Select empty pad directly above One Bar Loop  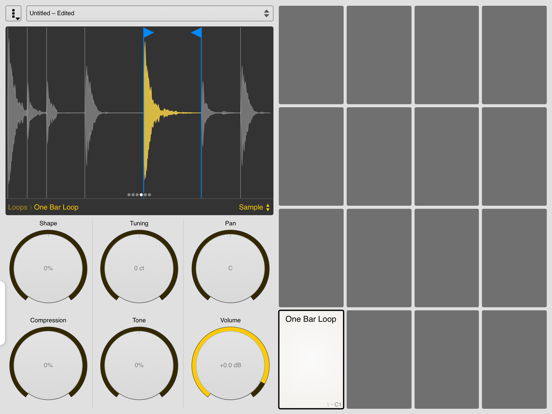pos(311,258)
